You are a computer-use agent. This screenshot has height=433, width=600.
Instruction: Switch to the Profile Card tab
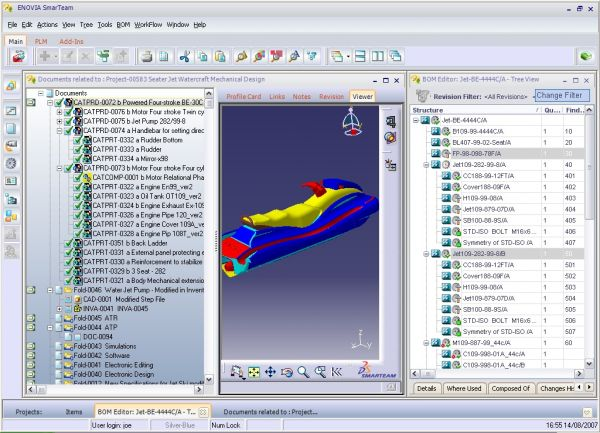pyautogui.click(x=244, y=97)
